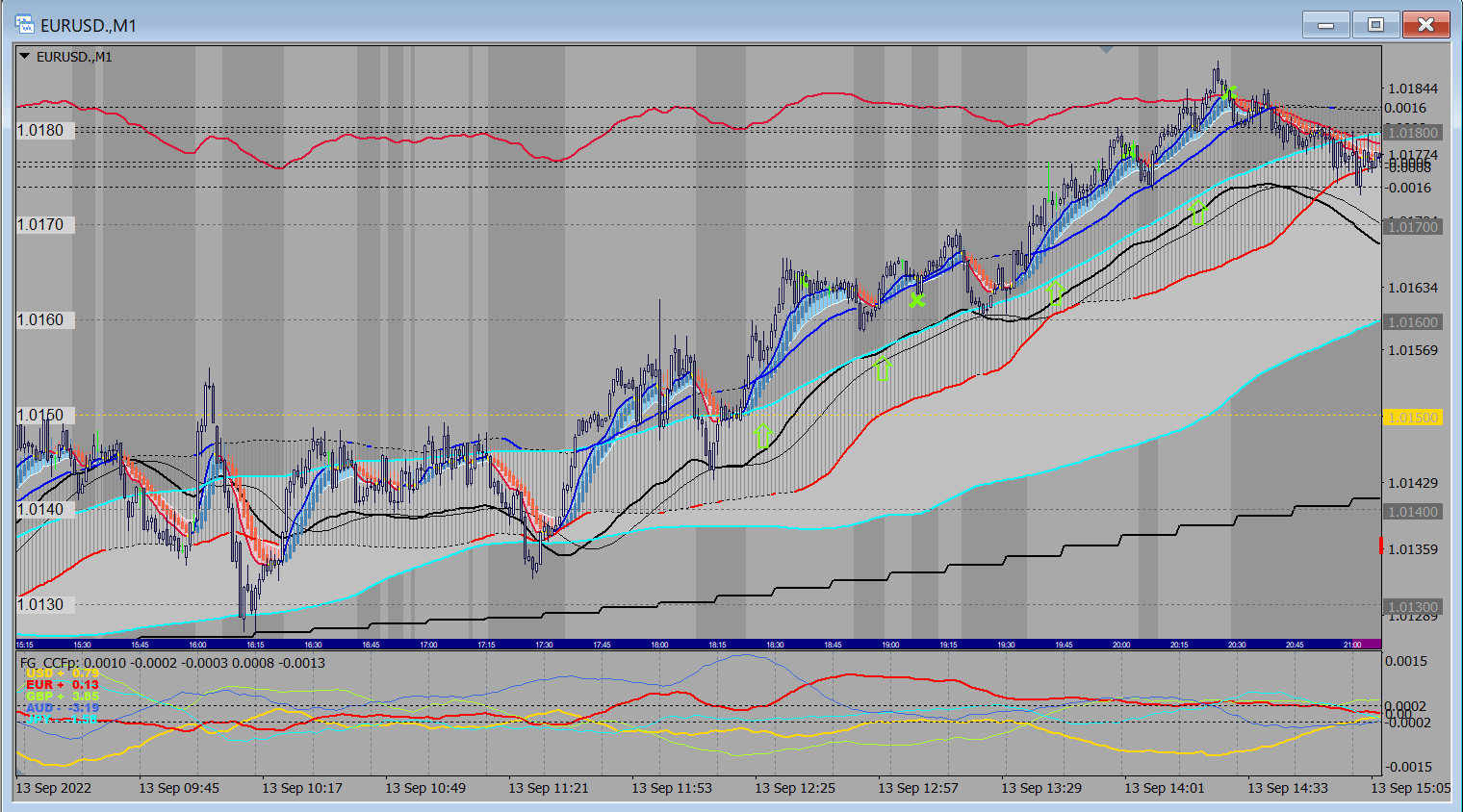Viewport: 1463px width, 812px height.
Task: Click the green X marker on the chart
Action: point(916,300)
